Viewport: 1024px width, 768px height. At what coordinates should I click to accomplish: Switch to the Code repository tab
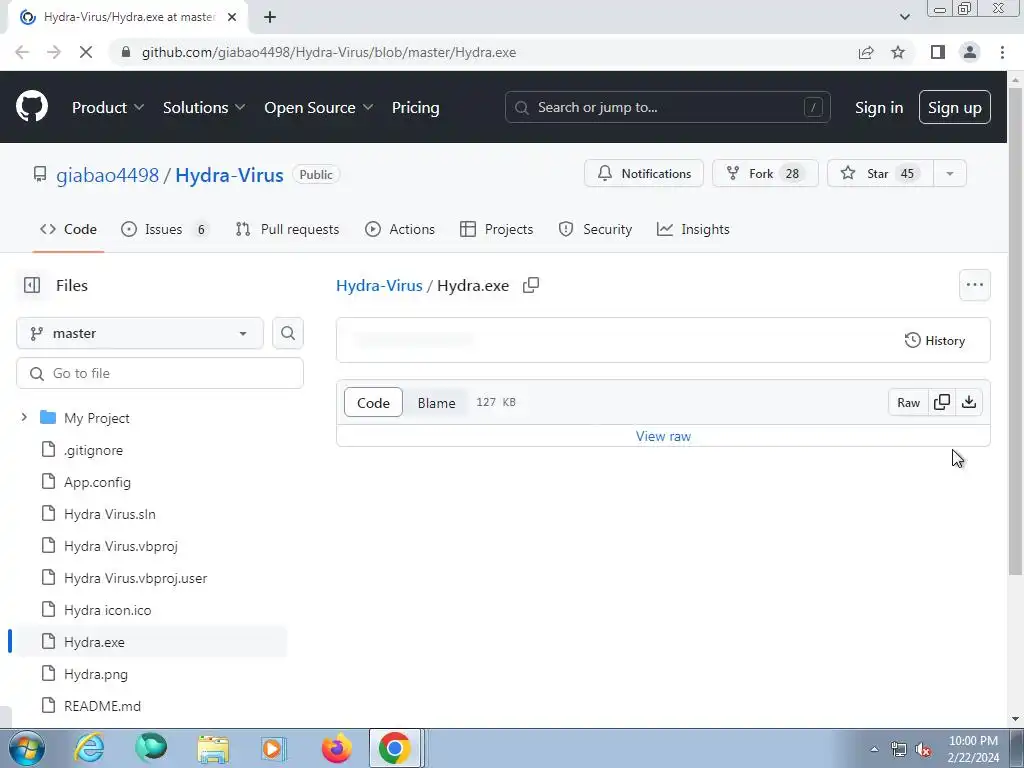tap(68, 229)
